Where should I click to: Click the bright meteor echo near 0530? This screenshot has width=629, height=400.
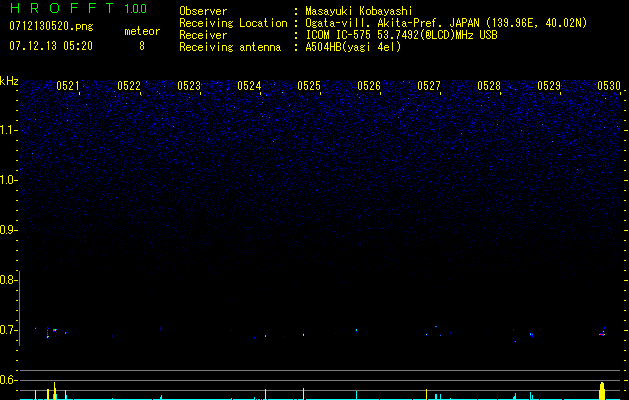click(602, 334)
